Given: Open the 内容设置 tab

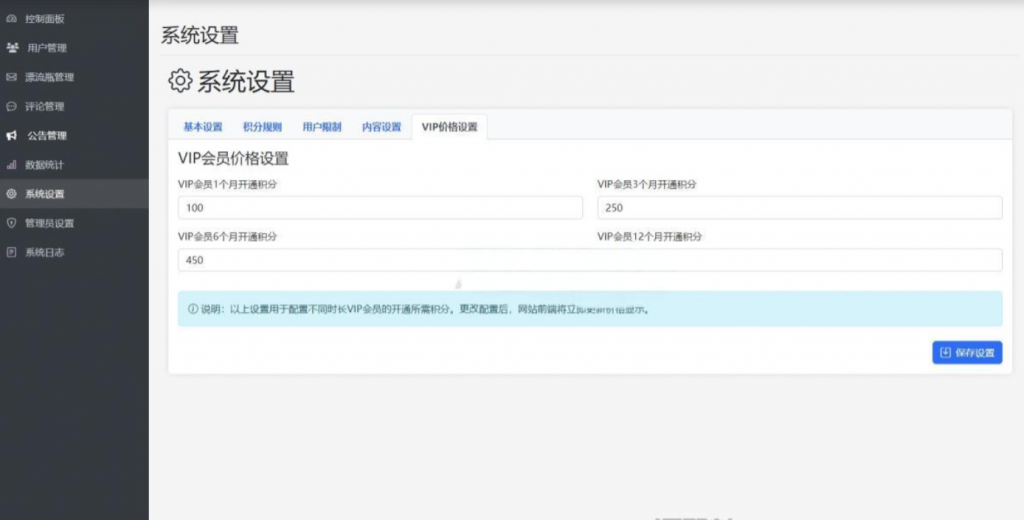Looking at the screenshot, I should click(381, 127).
